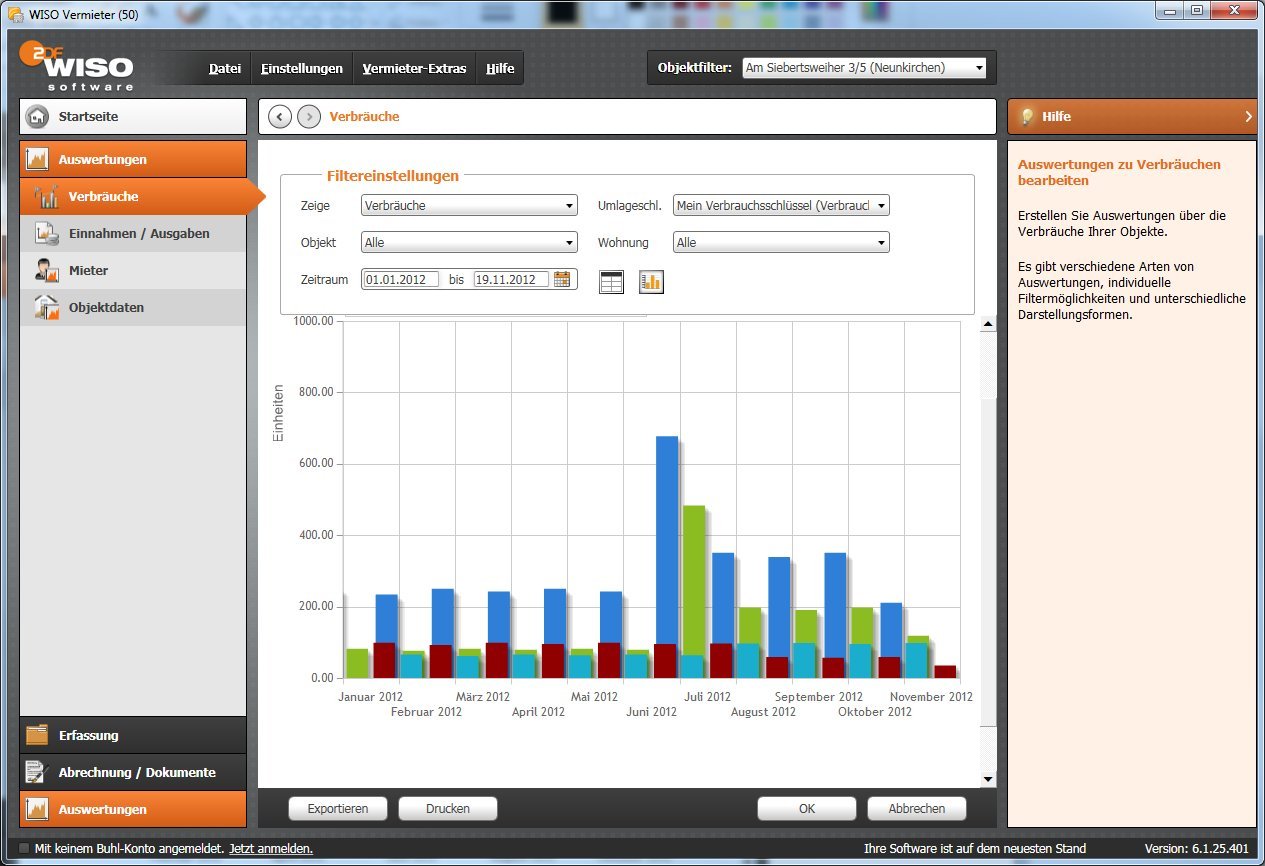Click the Einnahmen / Ausgaben icon
Screen dimensions: 1265x866
tap(46, 234)
